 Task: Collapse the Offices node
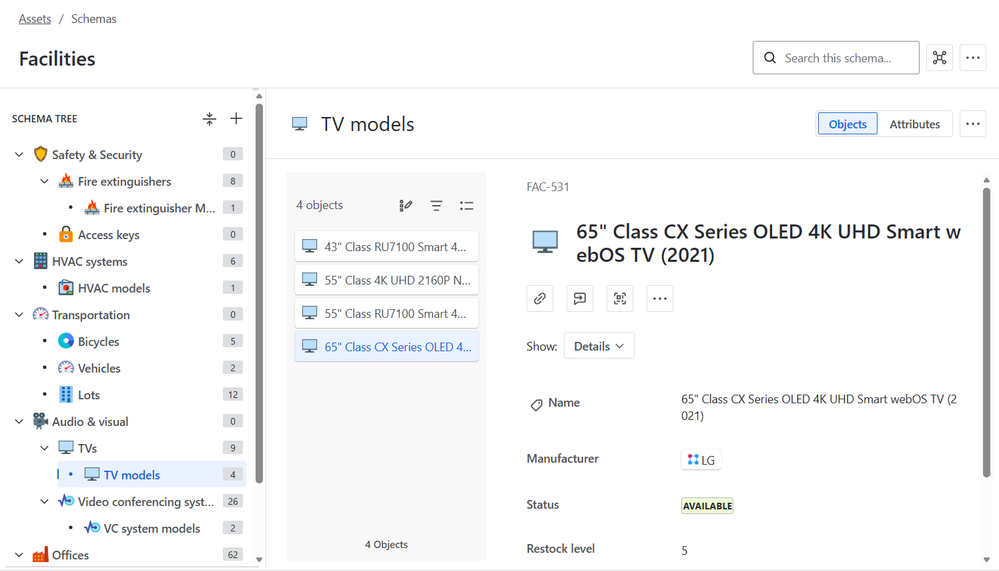19,555
